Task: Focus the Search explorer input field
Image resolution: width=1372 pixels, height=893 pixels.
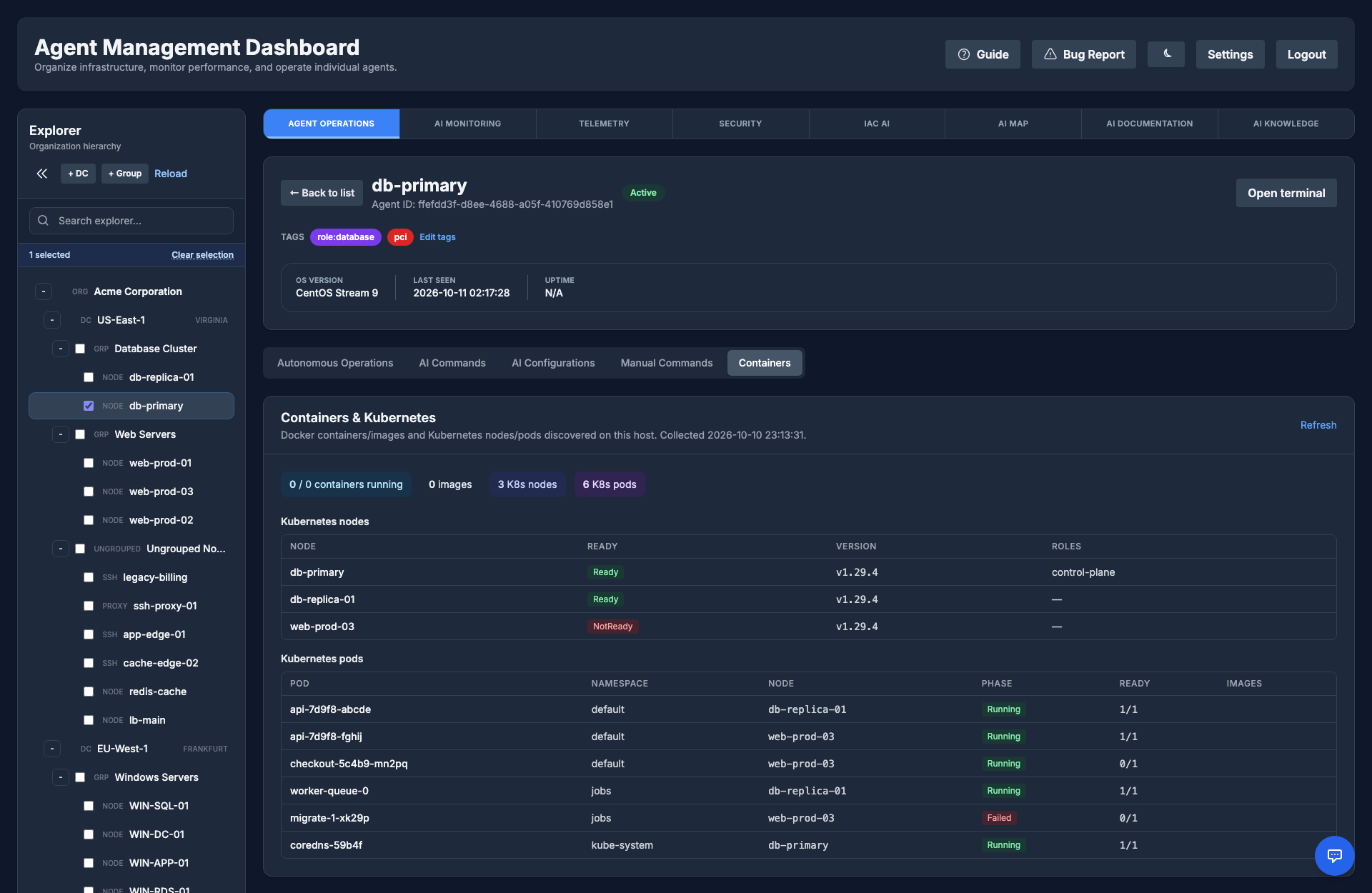Action: tap(131, 221)
